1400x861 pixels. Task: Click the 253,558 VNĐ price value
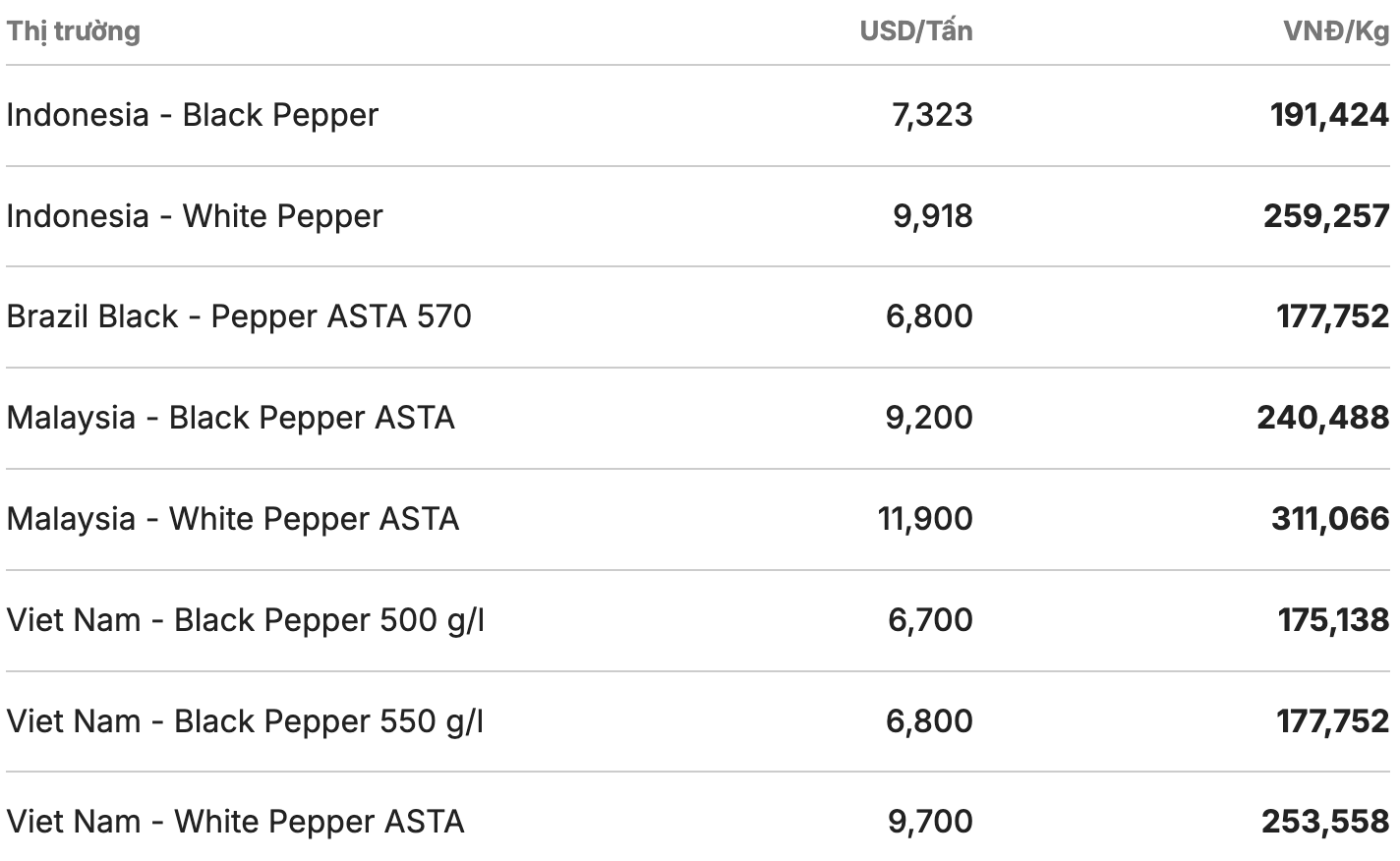pos(1325,822)
